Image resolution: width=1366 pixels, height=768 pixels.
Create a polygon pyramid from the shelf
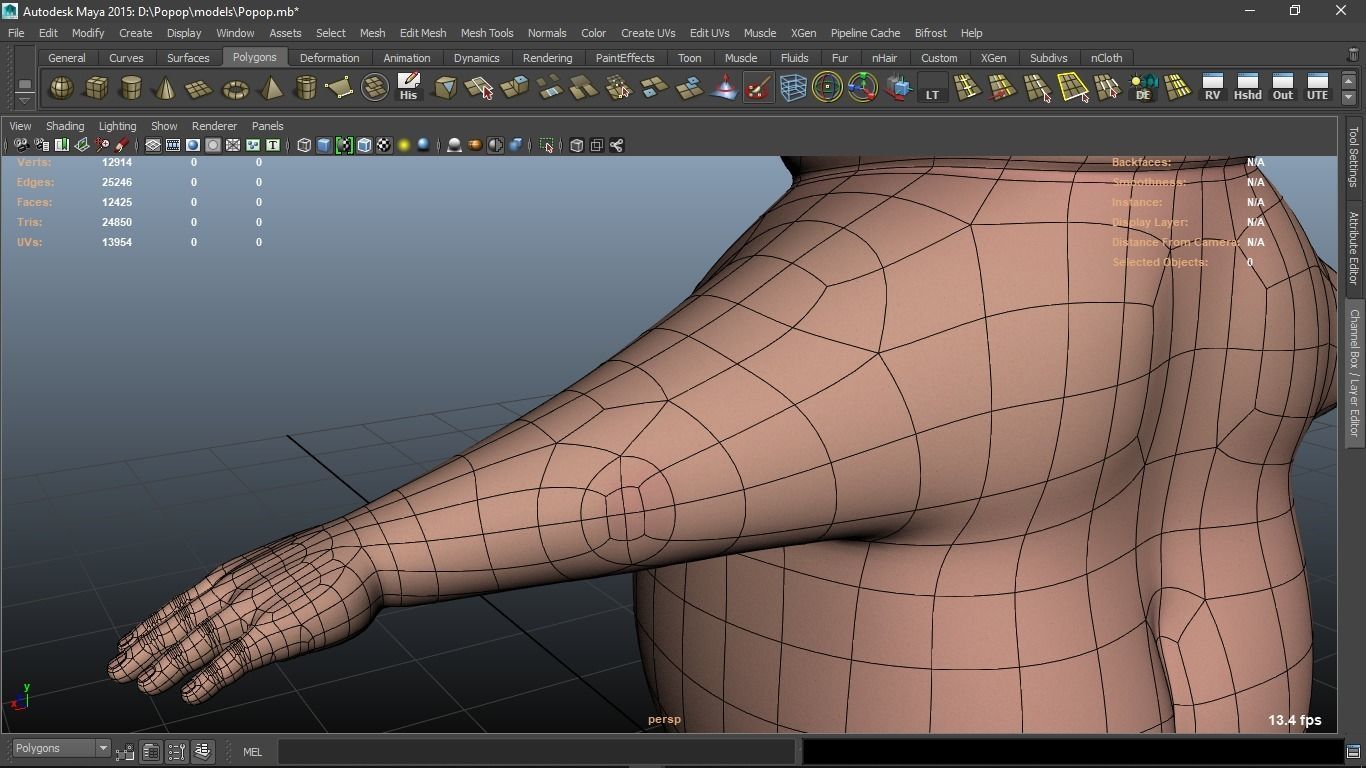(x=270, y=88)
